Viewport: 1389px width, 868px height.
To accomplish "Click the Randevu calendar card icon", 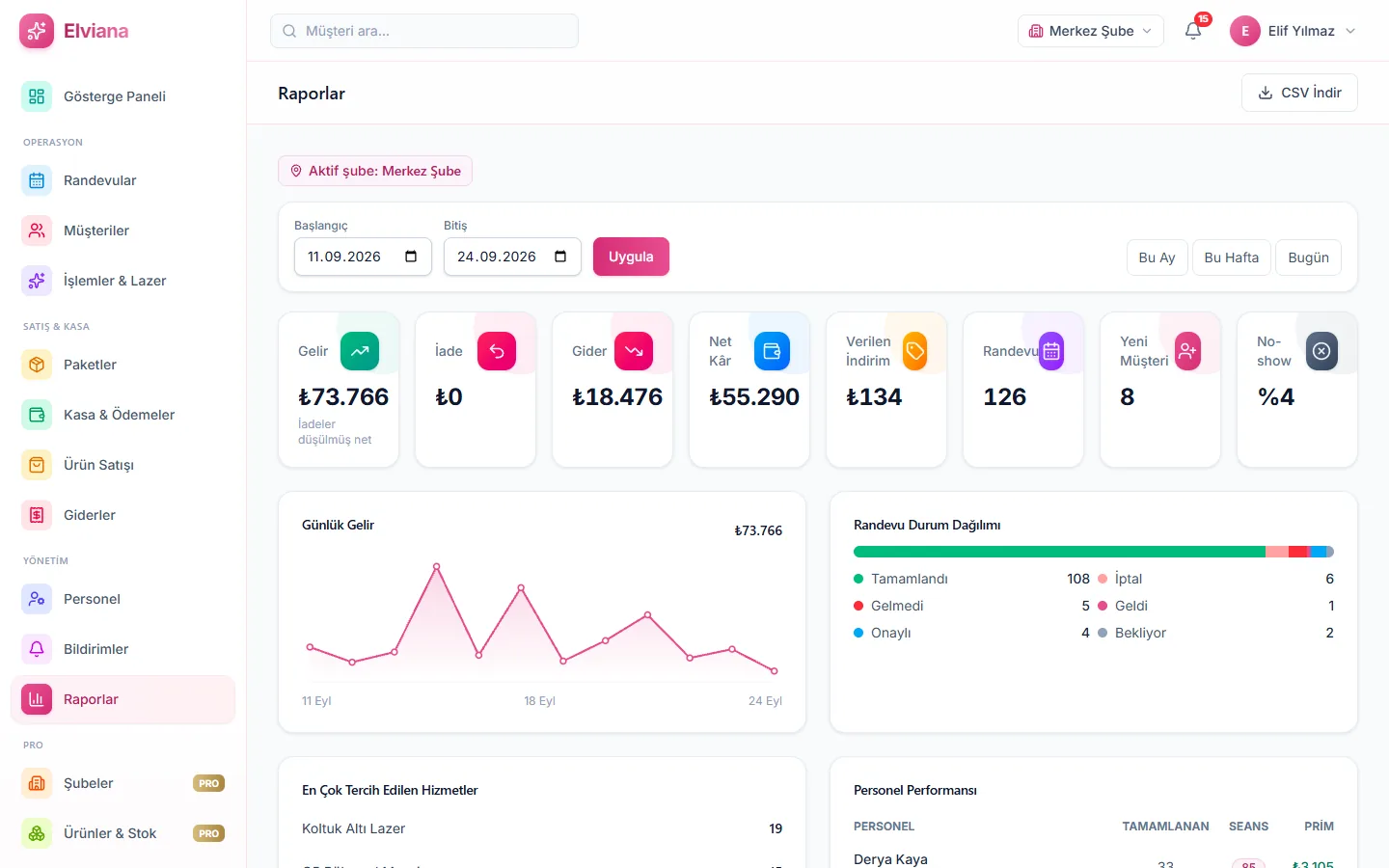I will tap(1051, 351).
